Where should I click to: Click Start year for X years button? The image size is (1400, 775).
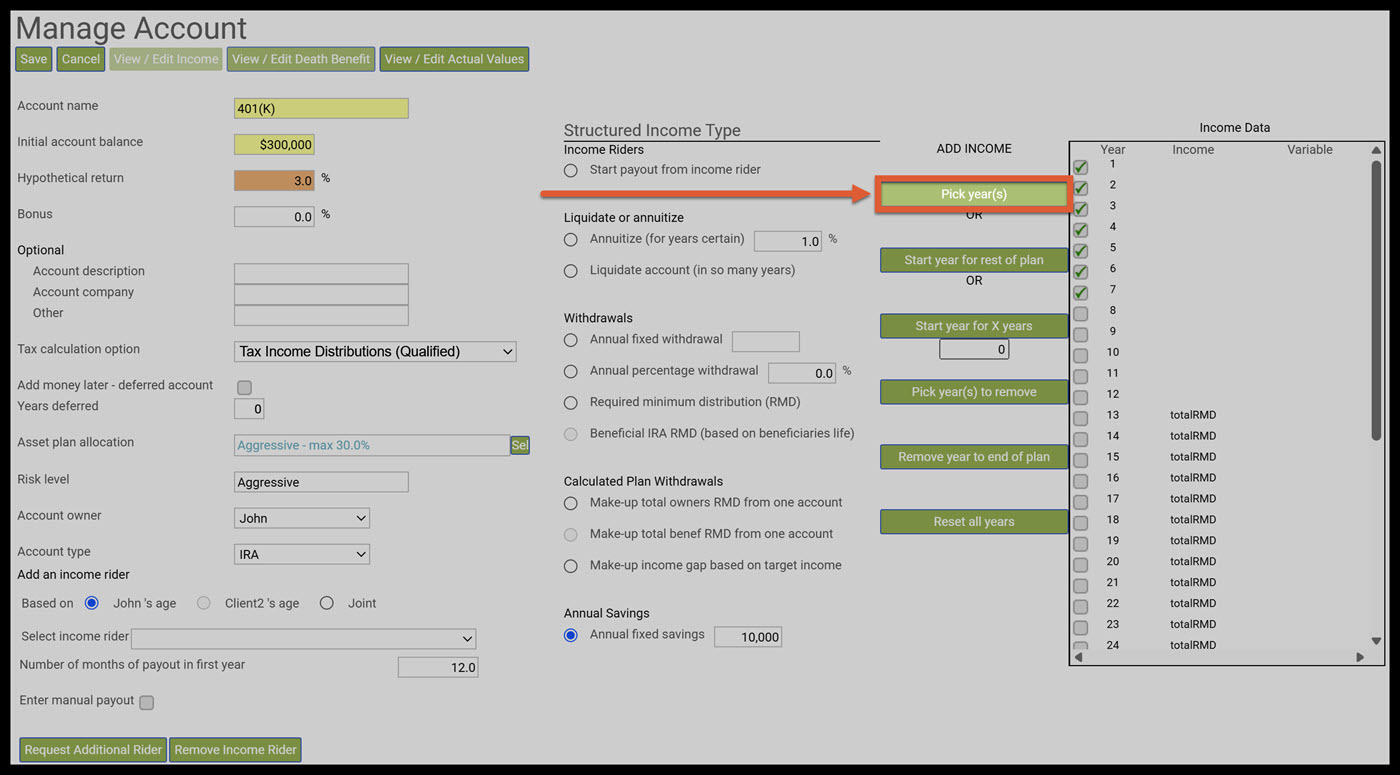(x=974, y=326)
